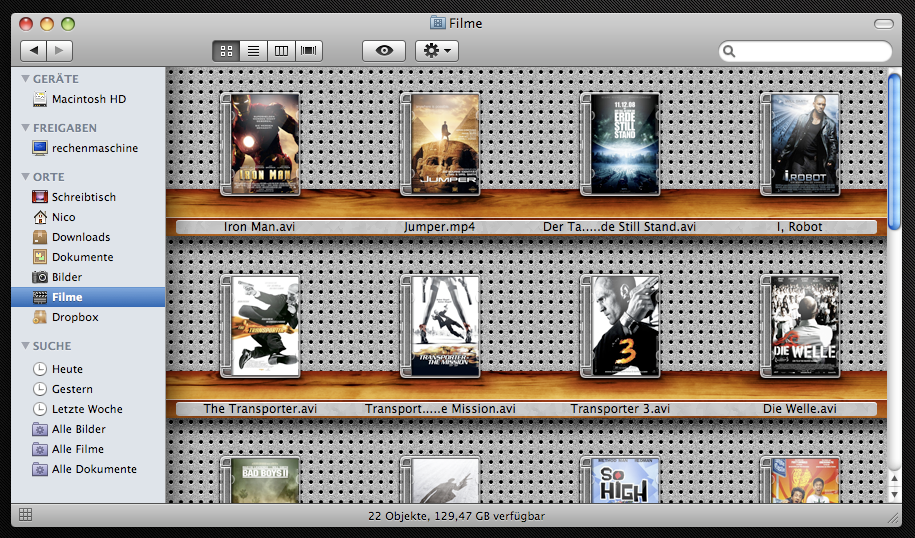The image size is (915, 538).
Task: Switch to icon view
Action: point(226,51)
